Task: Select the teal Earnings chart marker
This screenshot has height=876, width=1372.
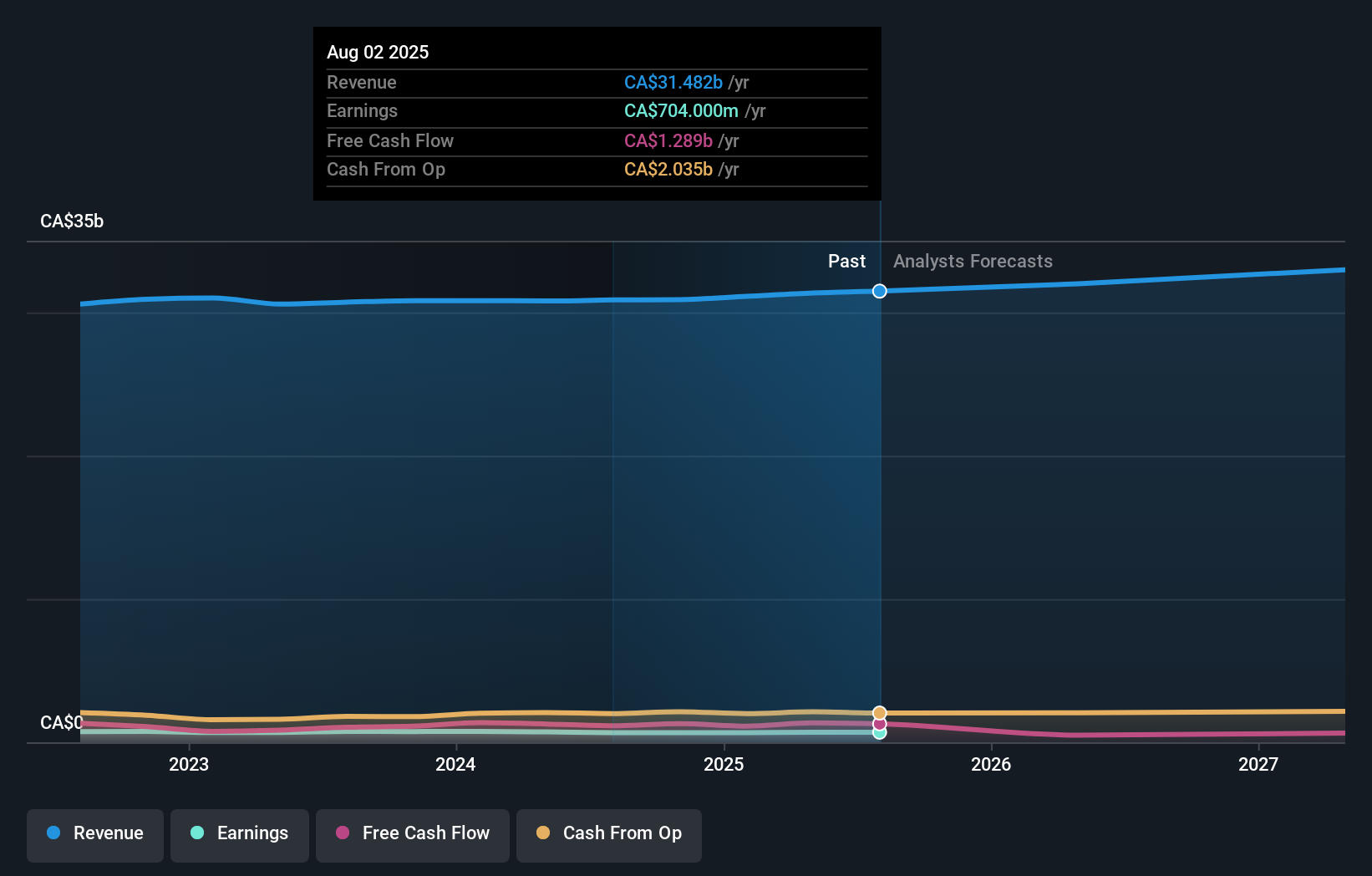Action: coord(879,733)
